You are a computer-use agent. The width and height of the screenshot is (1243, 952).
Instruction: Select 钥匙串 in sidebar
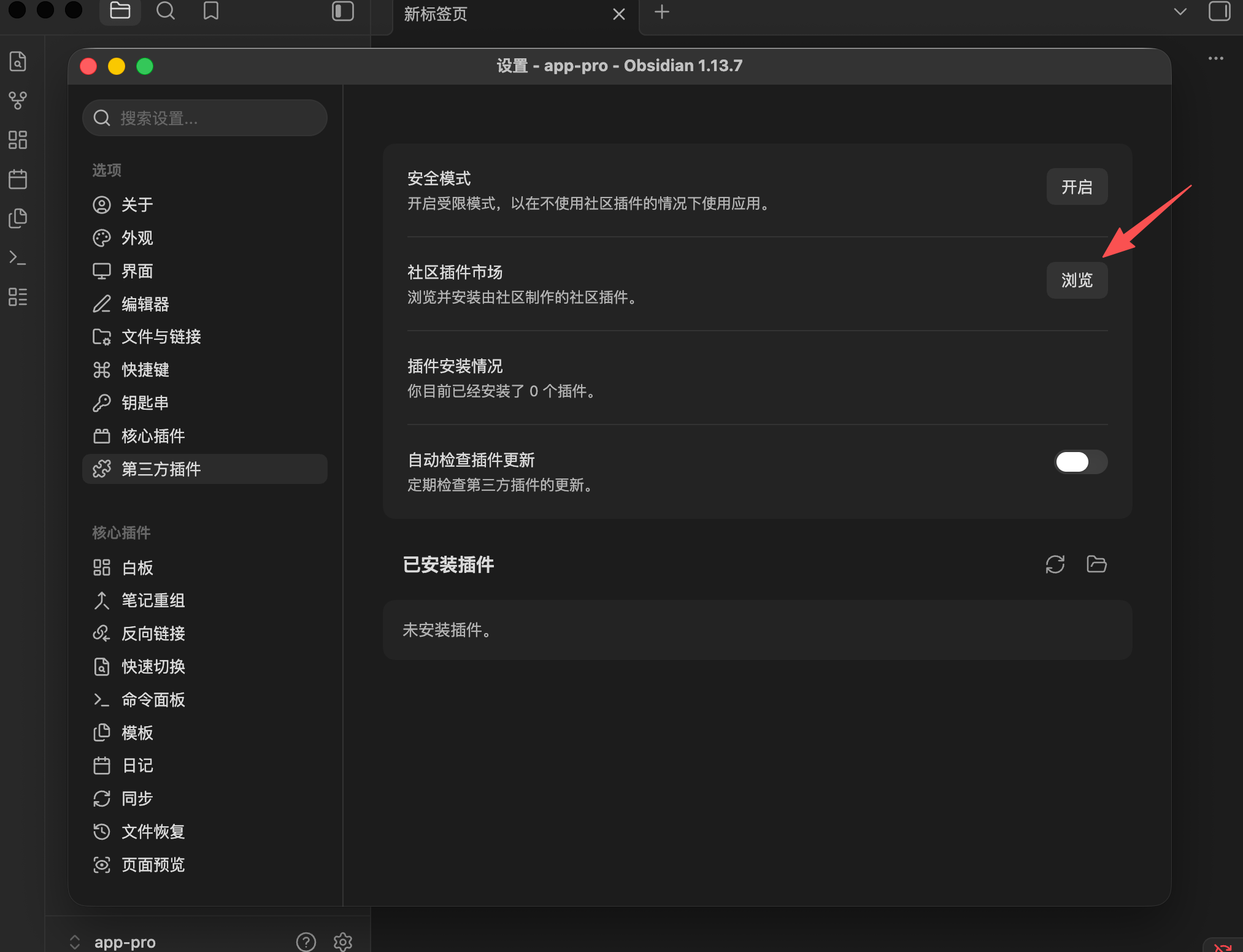(x=204, y=403)
